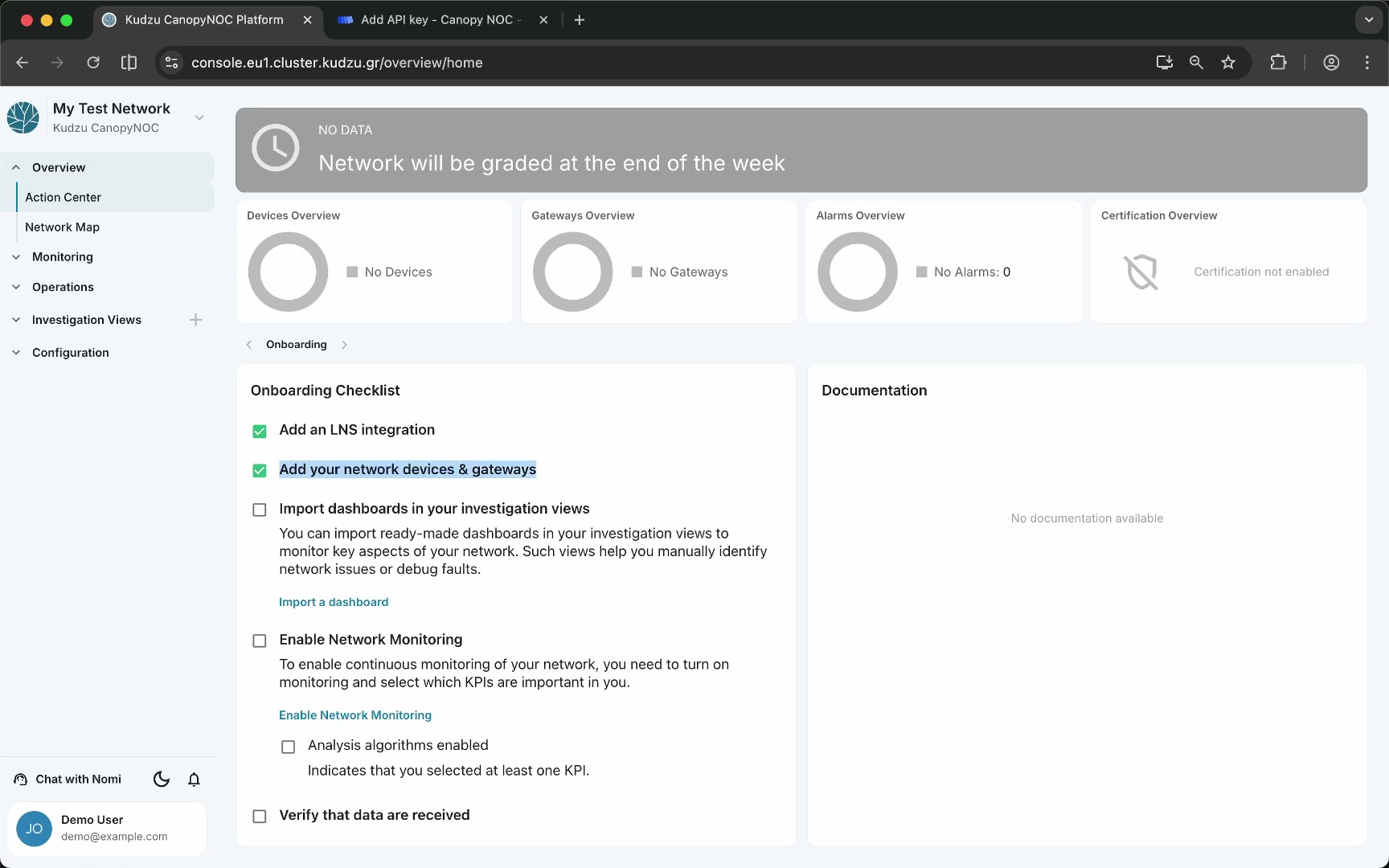Go back with browser back arrow
This screenshot has height=868, width=1389.
tap(23, 63)
